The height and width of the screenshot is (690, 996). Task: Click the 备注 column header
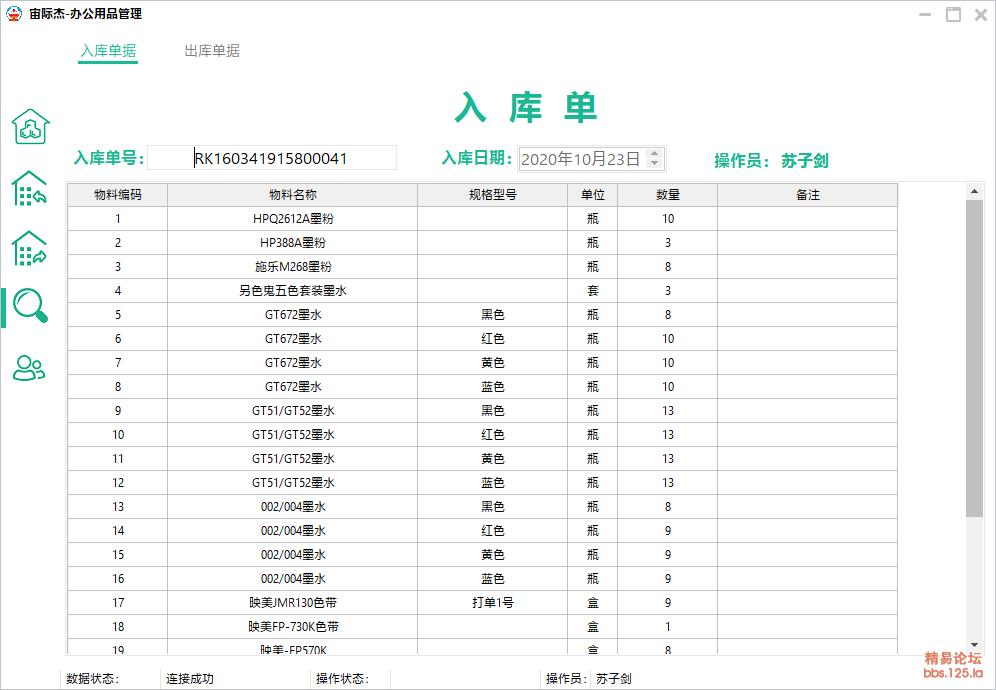coord(807,195)
